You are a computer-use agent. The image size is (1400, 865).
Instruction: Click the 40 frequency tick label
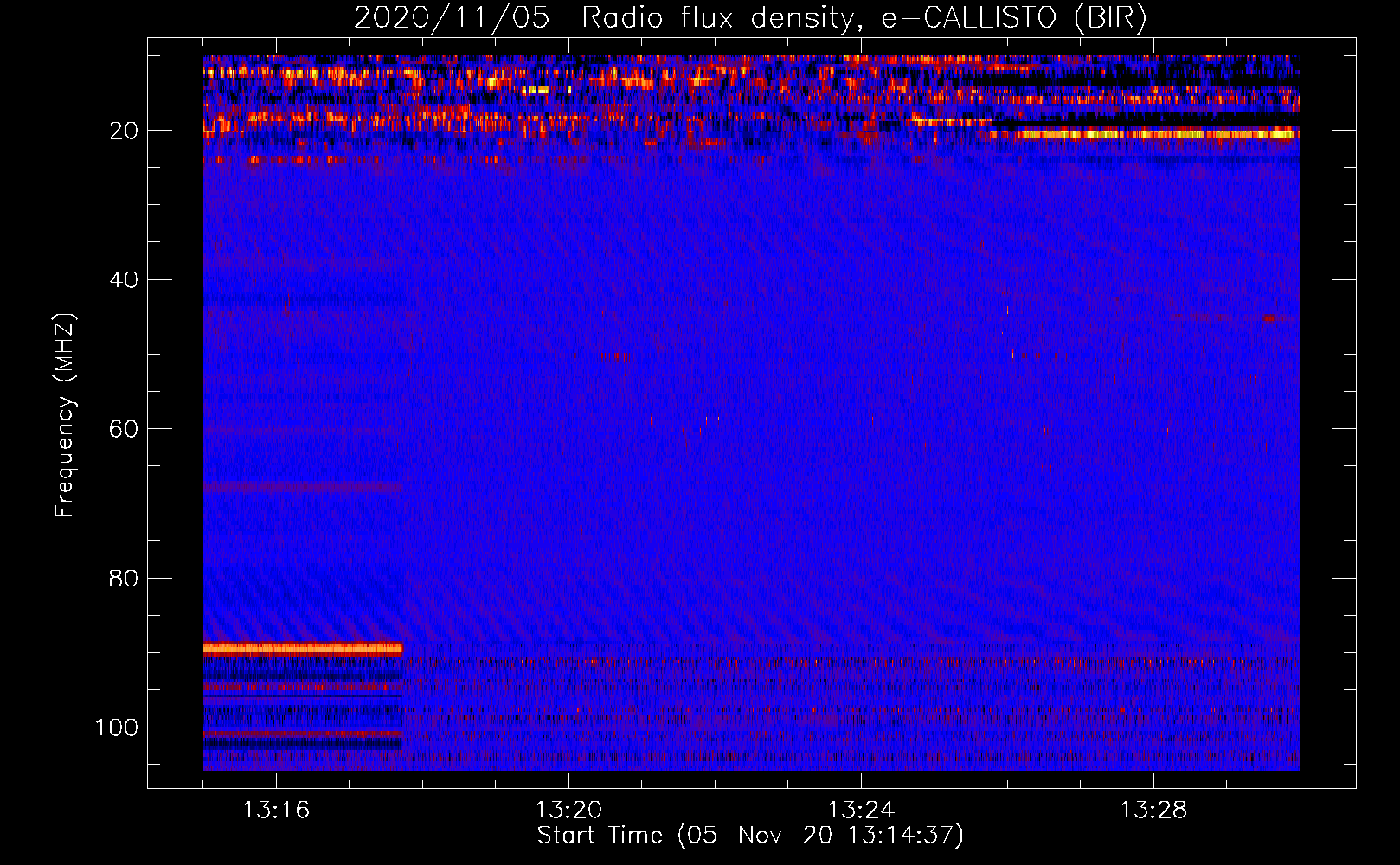(x=125, y=280)
